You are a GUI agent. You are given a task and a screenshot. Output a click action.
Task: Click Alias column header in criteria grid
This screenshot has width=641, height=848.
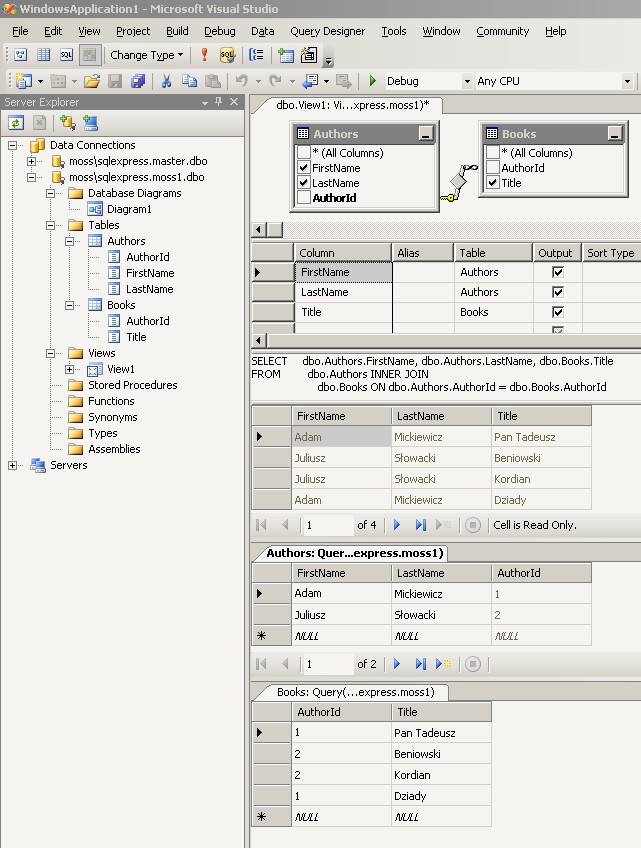pos(422,253)
